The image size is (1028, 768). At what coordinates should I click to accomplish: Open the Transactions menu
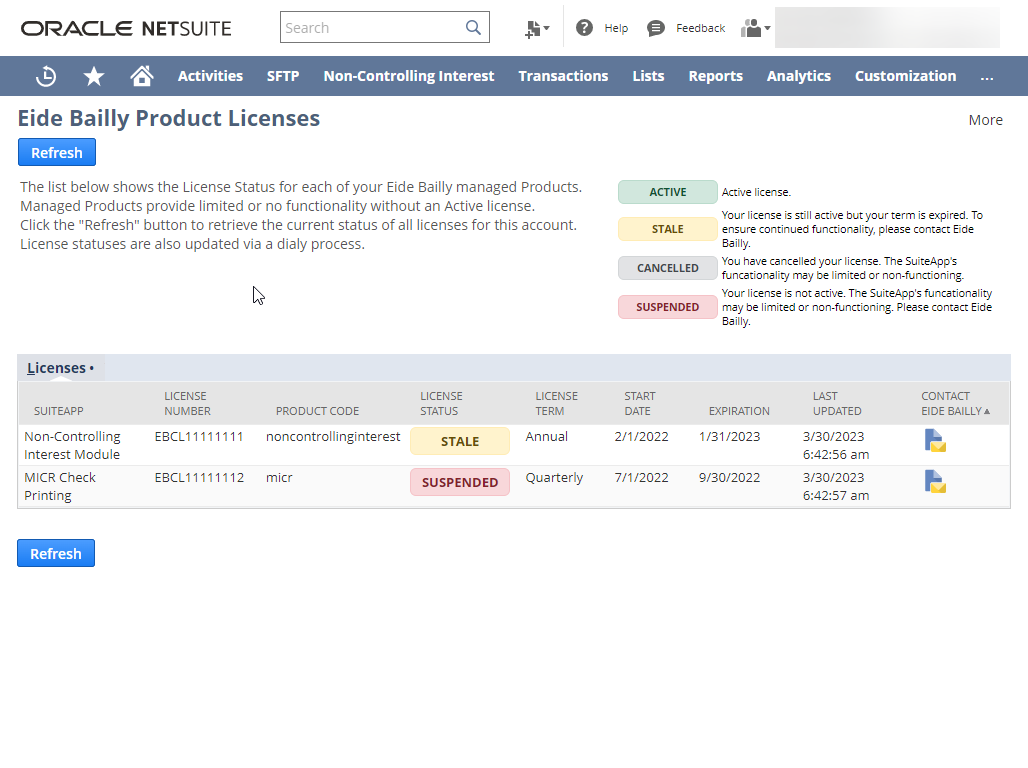563,76
